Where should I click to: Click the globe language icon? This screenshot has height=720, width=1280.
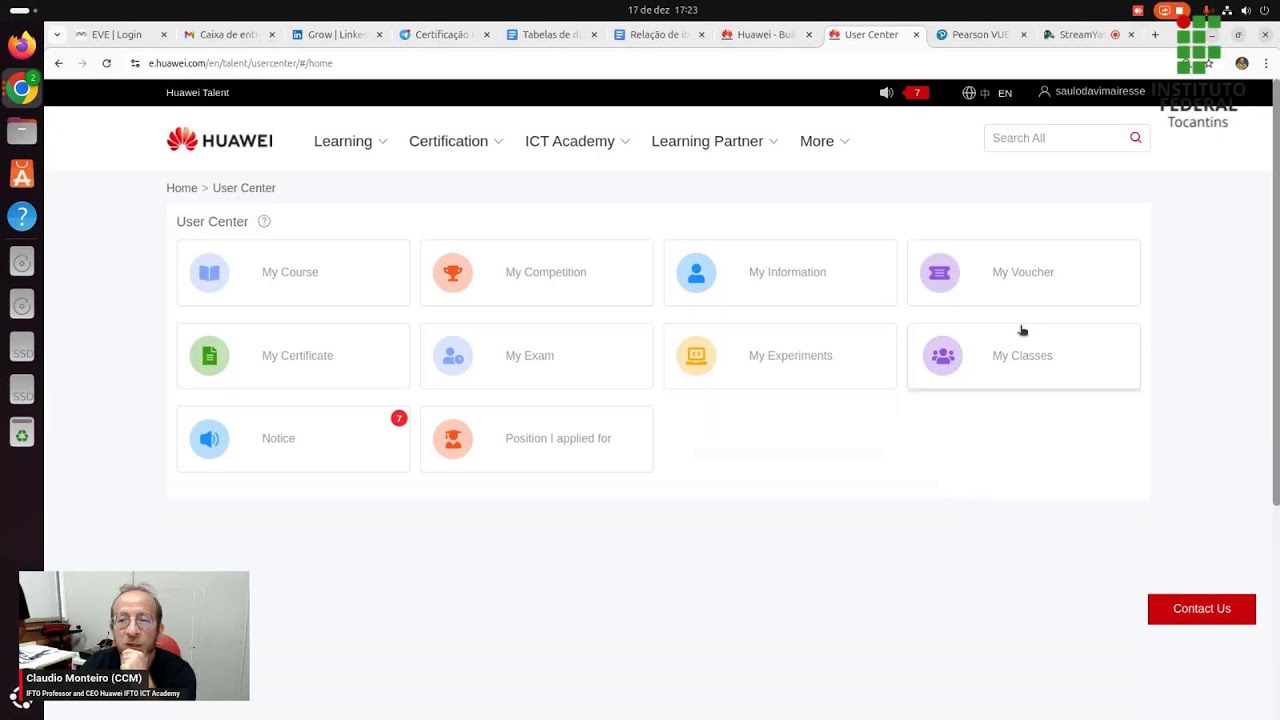(x=969, y=92)
